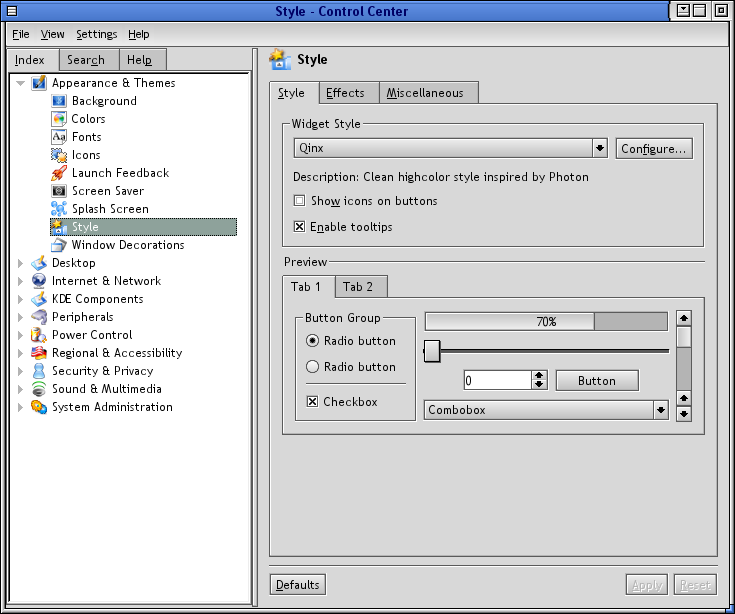Decrease the spinbox value with down arrow

539,385
